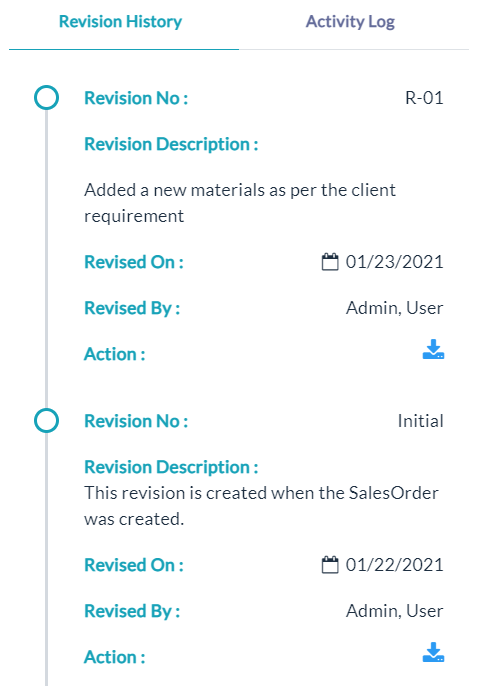Select the R-01 timeline circle marker
Screen dimensions: 483x695
click(x=47, y=98)
